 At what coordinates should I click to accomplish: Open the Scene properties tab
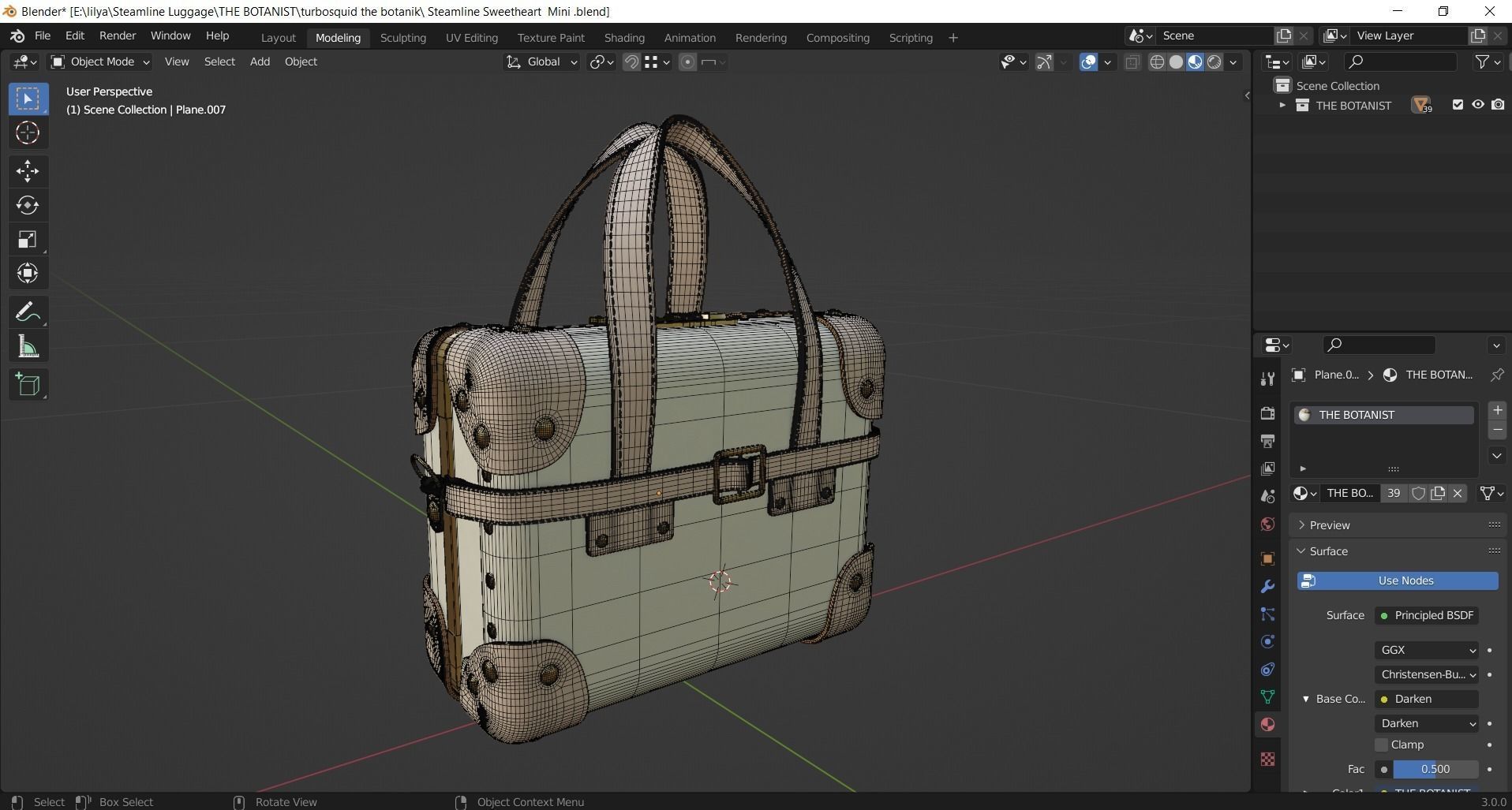pyautogui.click(x=1267, y=496)
